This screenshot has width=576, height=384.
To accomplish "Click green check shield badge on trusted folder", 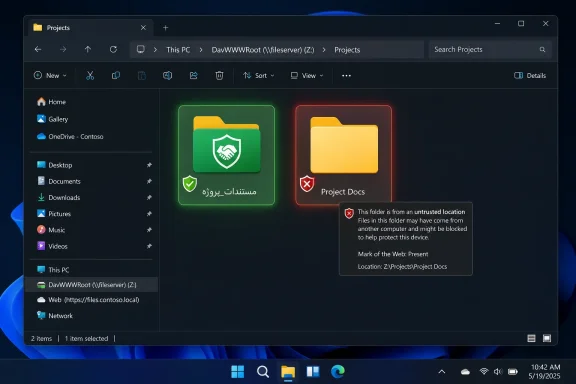I will coord(190,184).
